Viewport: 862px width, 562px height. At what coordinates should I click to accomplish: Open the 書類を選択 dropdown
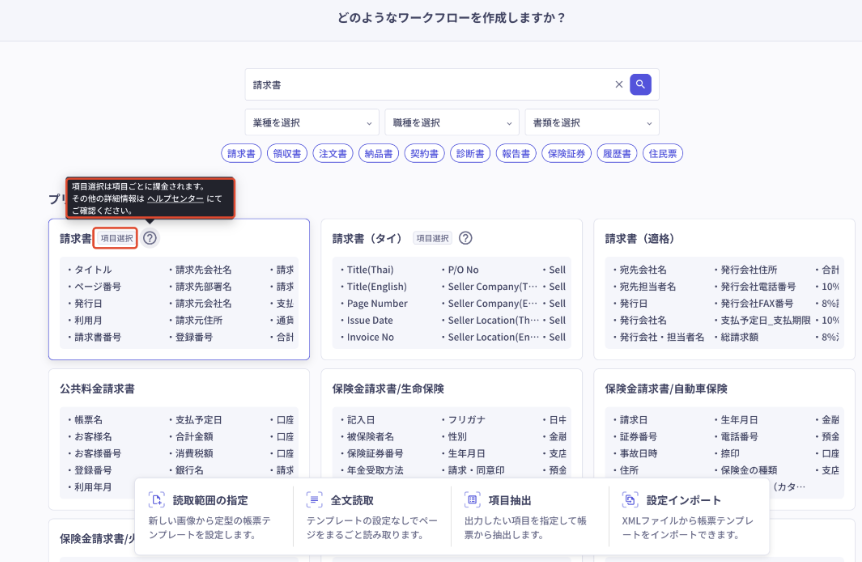(x=592, y=123)
